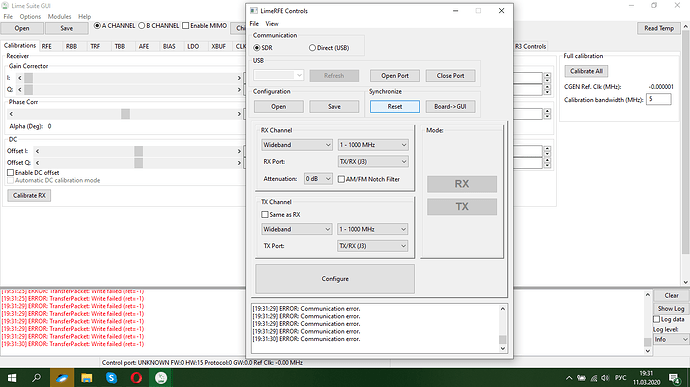690x387 pixels.
Task: Enable DC offset checkbox
Action: tap(11, 173)
